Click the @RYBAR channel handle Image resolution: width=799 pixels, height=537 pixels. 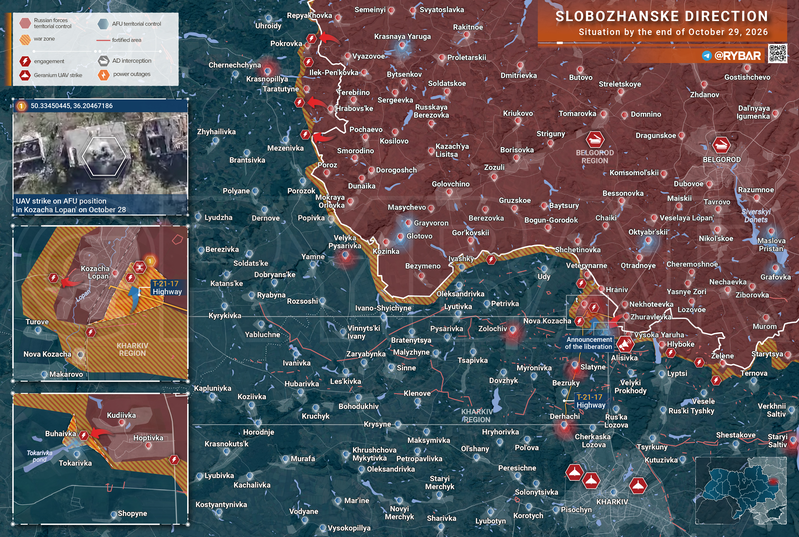tap(737, 56)
